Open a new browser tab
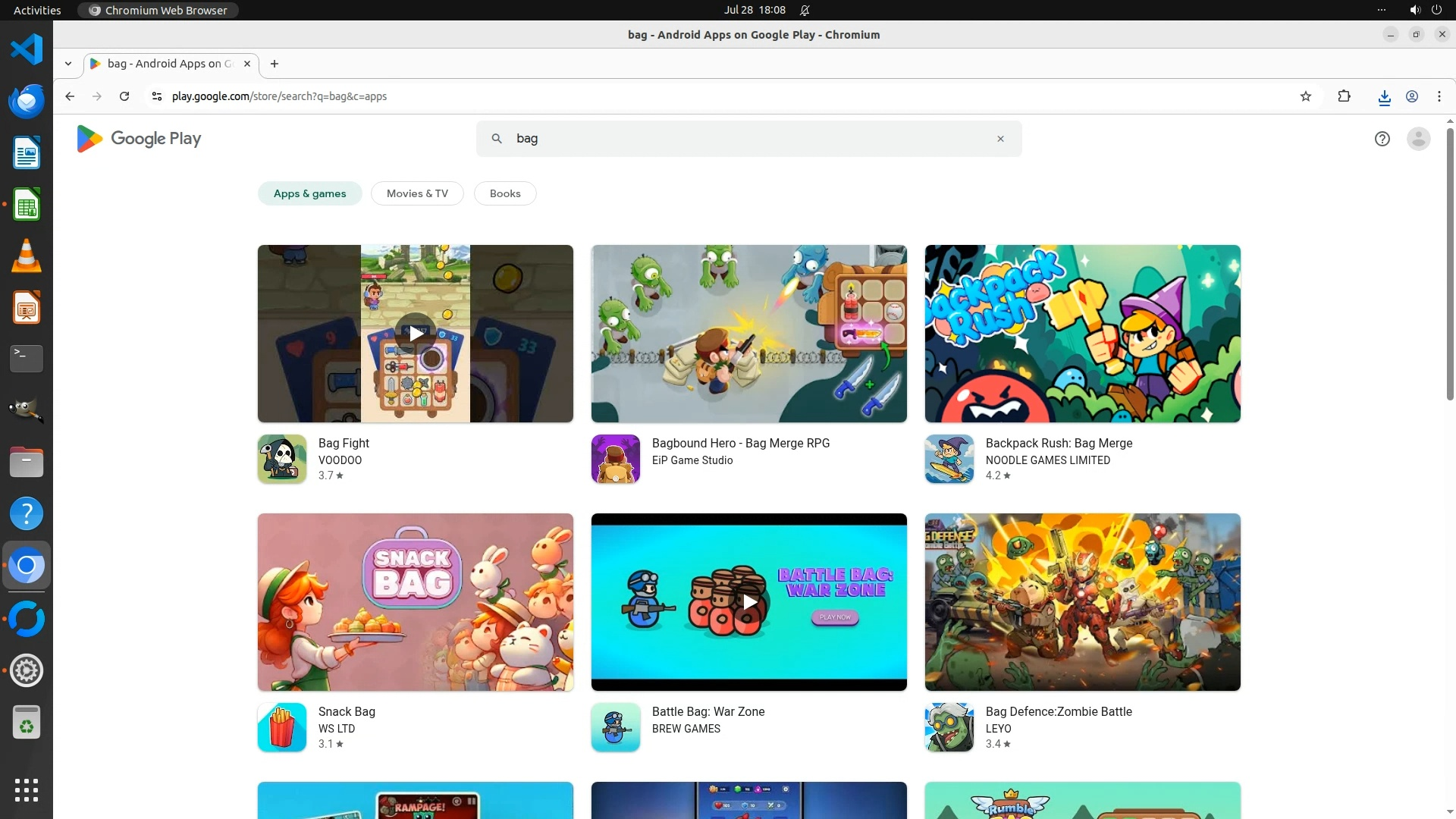This screenshot has height=819, width=1456. coord(275,64)
